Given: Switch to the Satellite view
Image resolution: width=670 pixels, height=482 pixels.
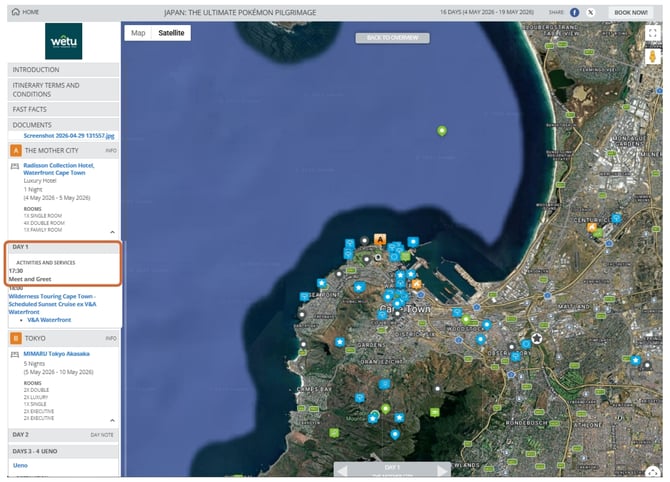Looking at the screenshot, I should pos(171,33).
